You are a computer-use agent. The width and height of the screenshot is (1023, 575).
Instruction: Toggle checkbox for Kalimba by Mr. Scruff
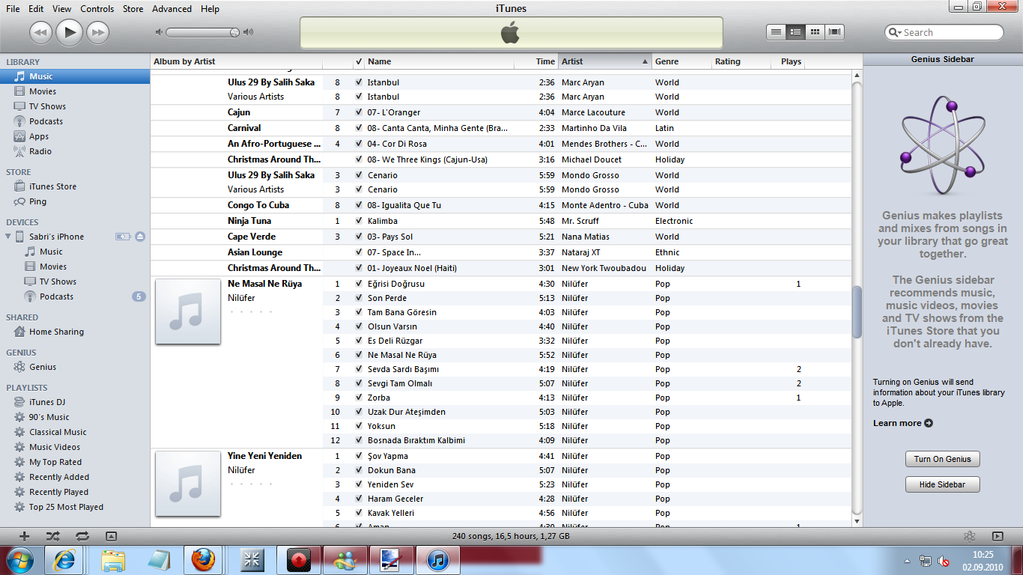point(358,221)
